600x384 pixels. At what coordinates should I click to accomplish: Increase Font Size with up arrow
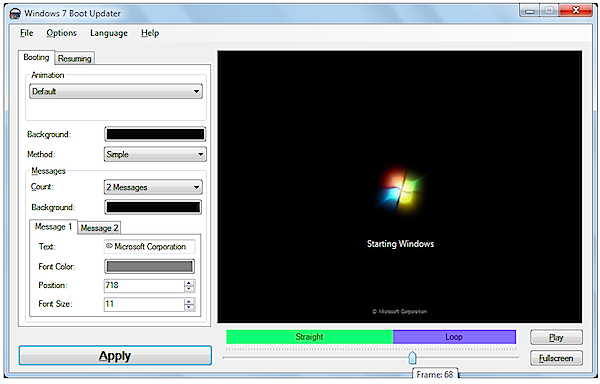(189, 301)
